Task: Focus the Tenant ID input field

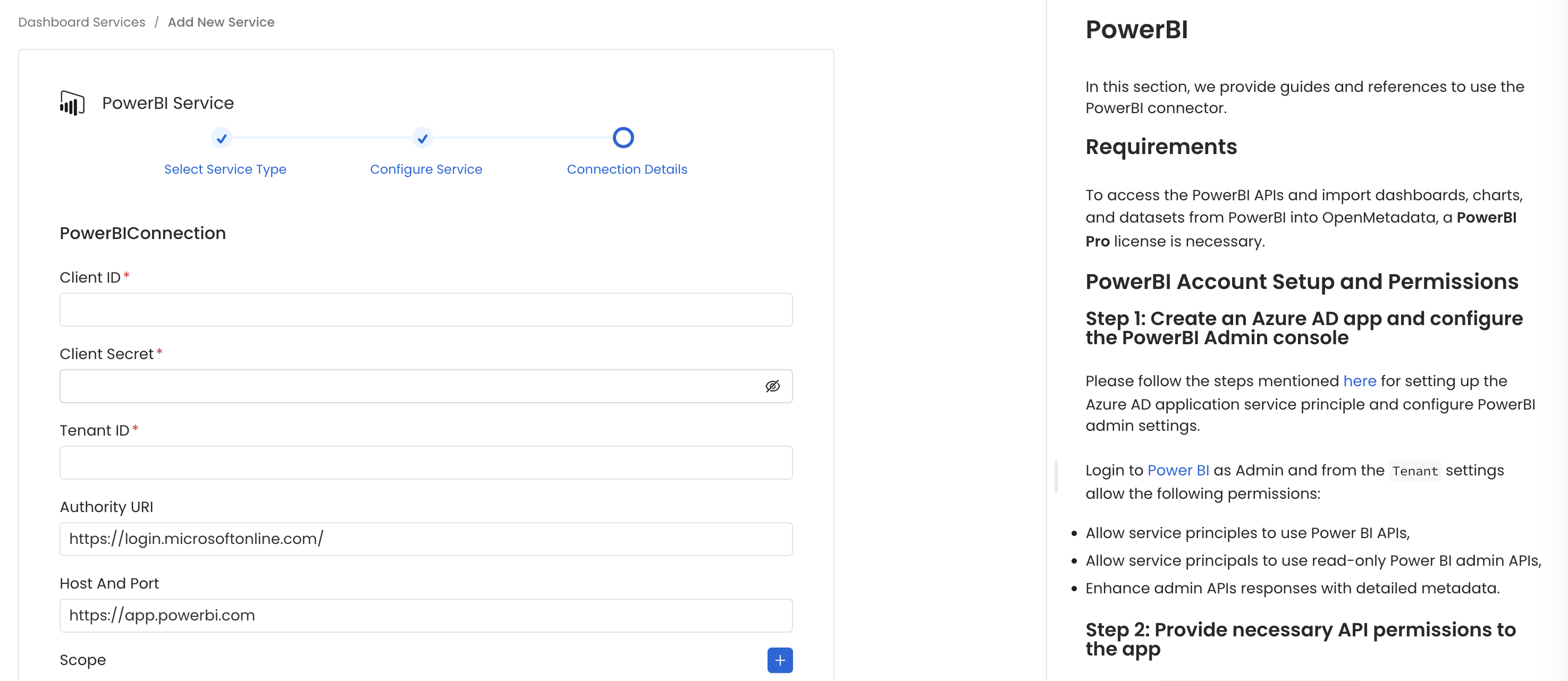Action: (426, 463)
